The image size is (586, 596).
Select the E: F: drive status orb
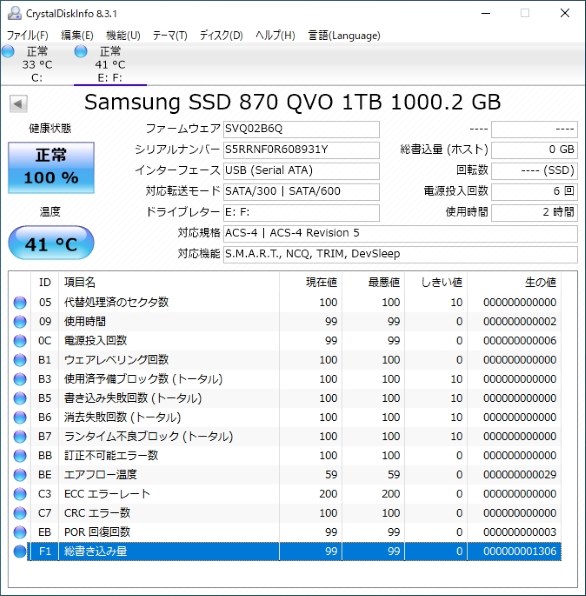click(81, 51)
